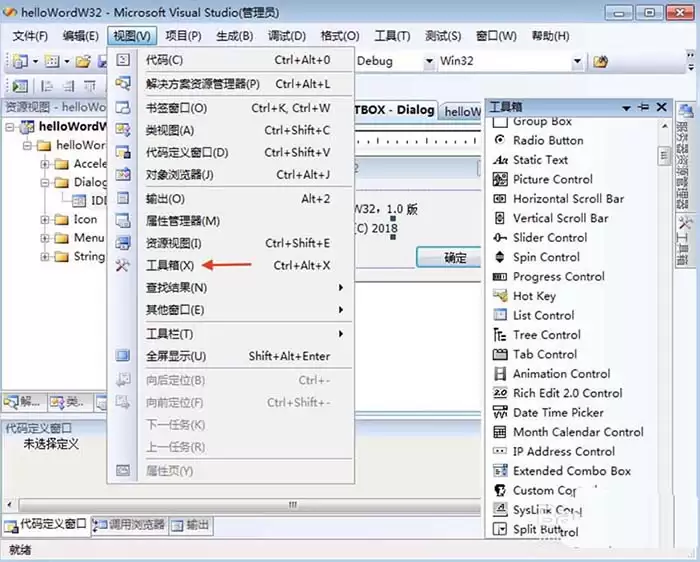The image size is (700, 562).
Task: Select the Progress Control toolbox icon
Action: (501, 277)
